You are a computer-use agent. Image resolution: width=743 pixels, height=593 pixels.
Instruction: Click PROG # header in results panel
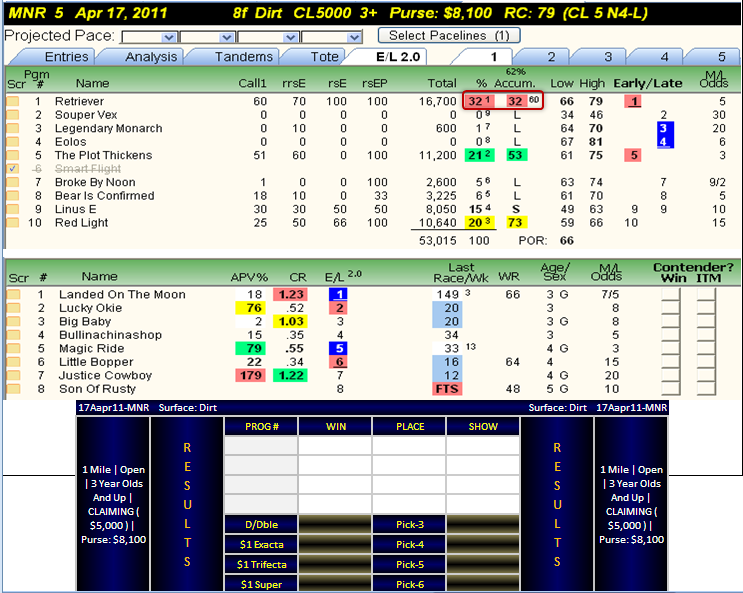click(261, 427)
